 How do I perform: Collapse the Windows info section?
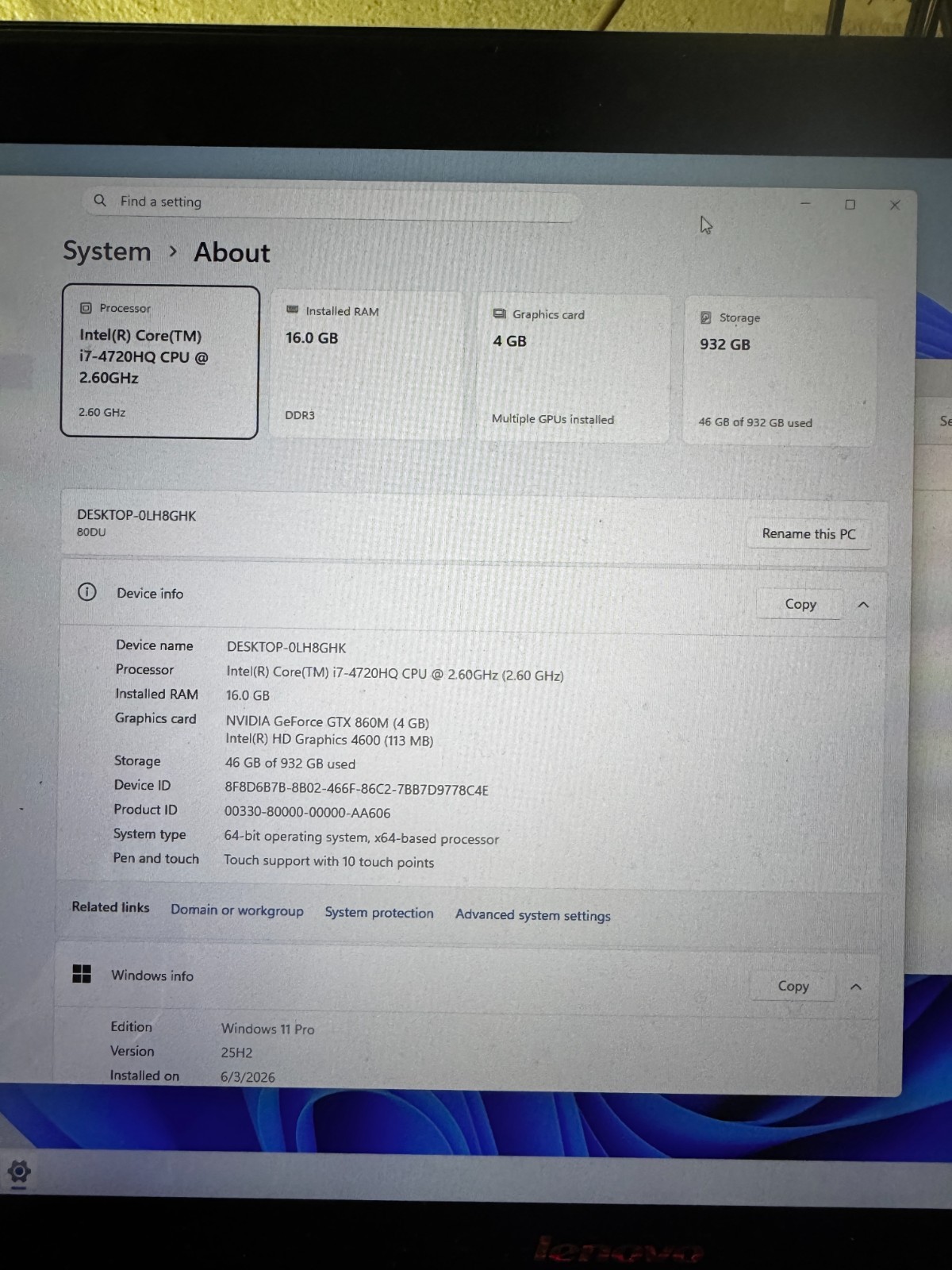(856, 987)
